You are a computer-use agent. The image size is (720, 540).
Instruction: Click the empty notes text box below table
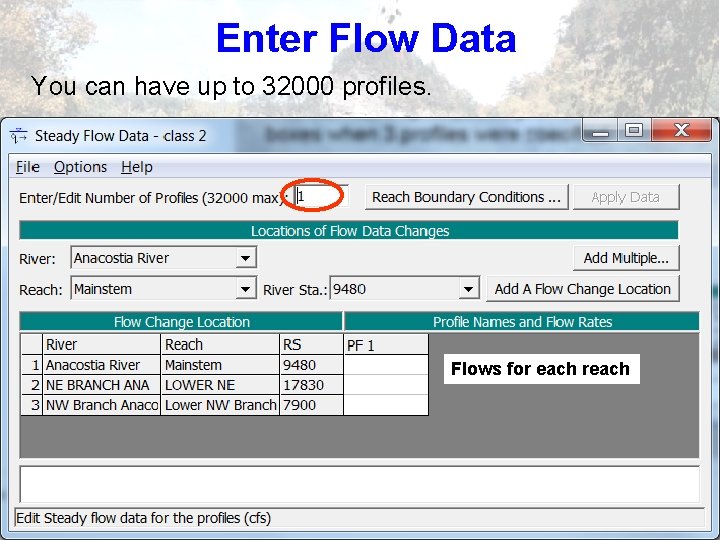point(360,484)
